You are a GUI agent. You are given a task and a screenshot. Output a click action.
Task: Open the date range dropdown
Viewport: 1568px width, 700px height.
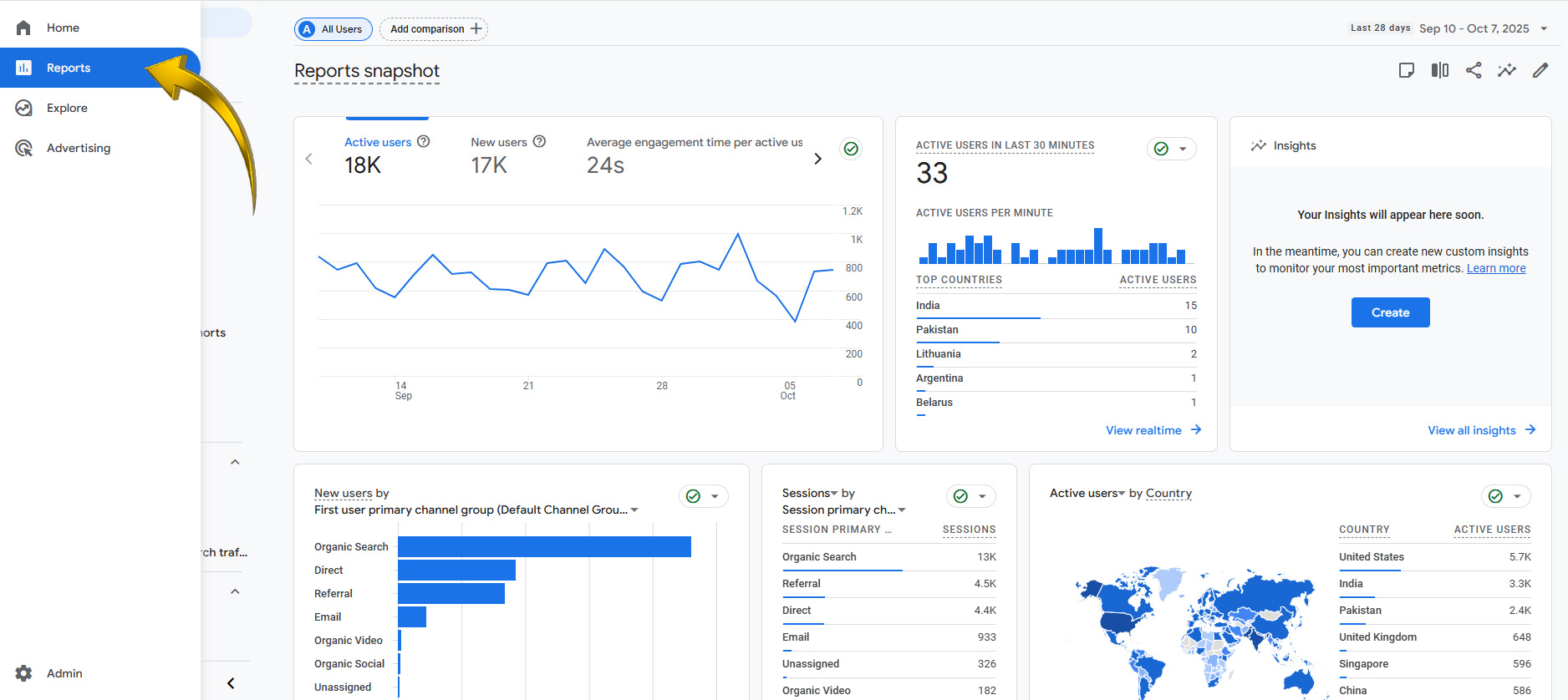[x=1544, y=28]
